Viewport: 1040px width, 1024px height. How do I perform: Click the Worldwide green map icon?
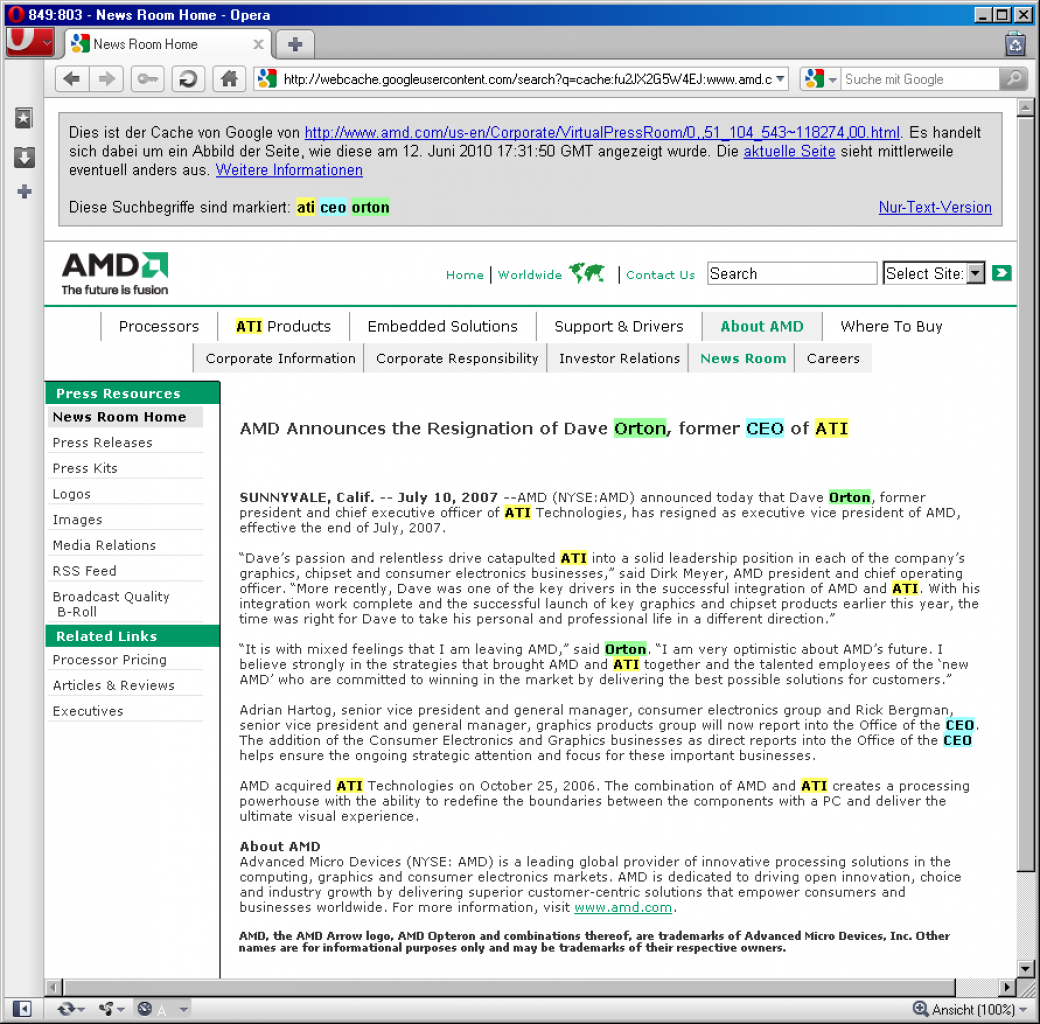tap(588, 273)
